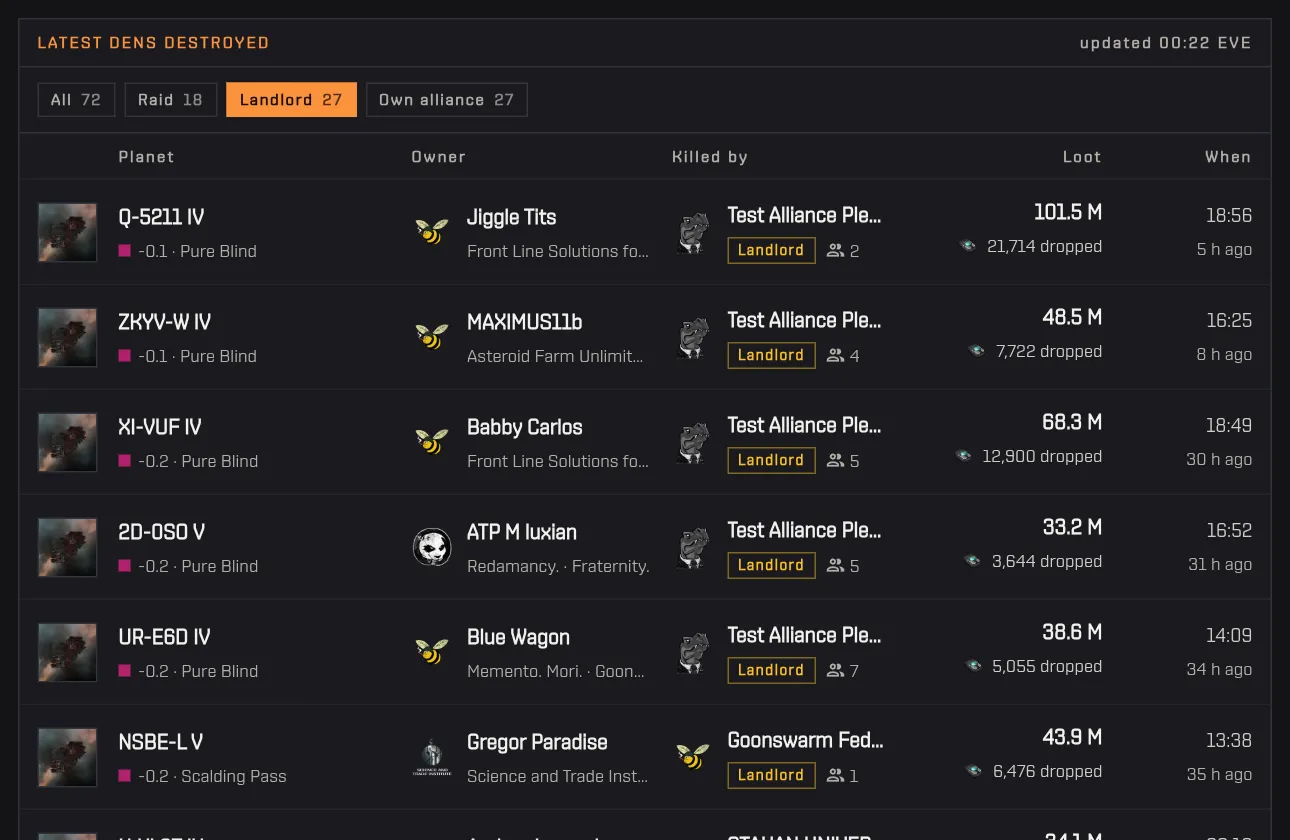Screen dimensions: 1290x840
Task: Click Test Alliance logo in ZKYV-W IV row
Action: pos(693,337)
